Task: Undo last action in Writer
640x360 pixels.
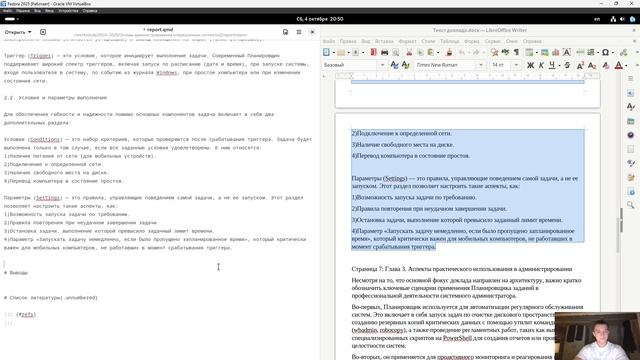Action: (462, 52)
